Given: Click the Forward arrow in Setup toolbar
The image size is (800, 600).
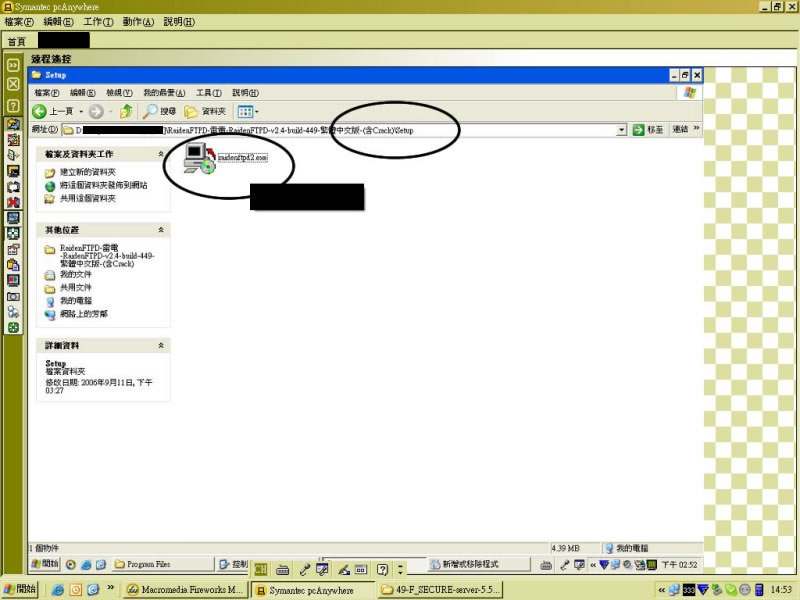Looking at the screenshot, I should tap(96, 111).
